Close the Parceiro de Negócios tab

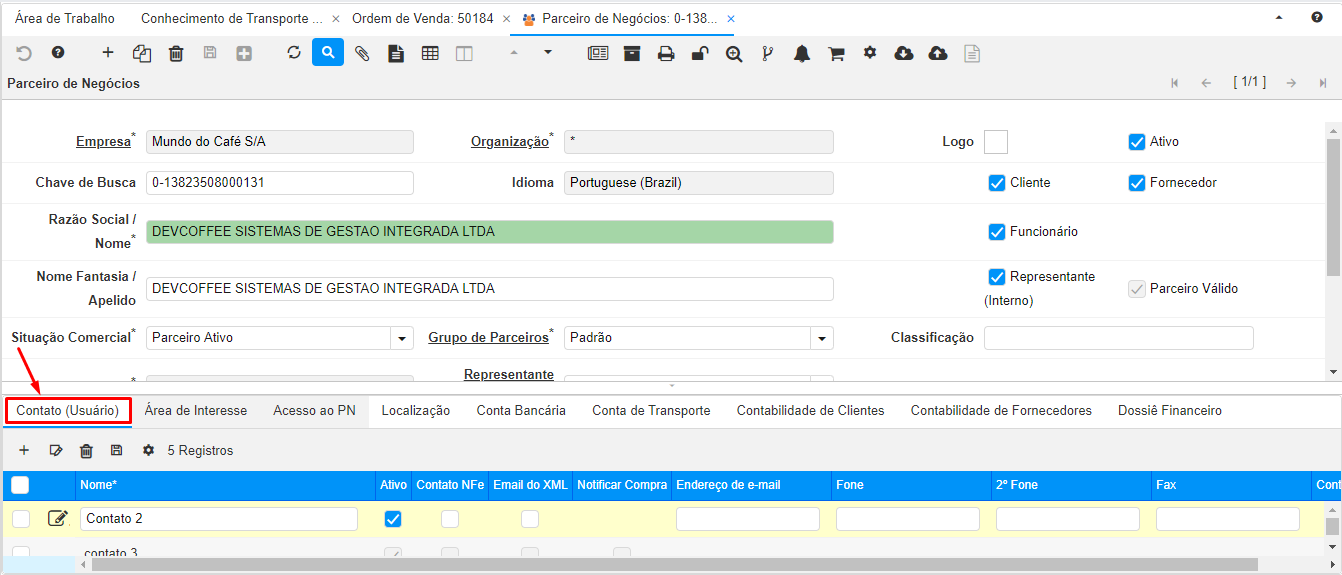[x=731, y=19]
